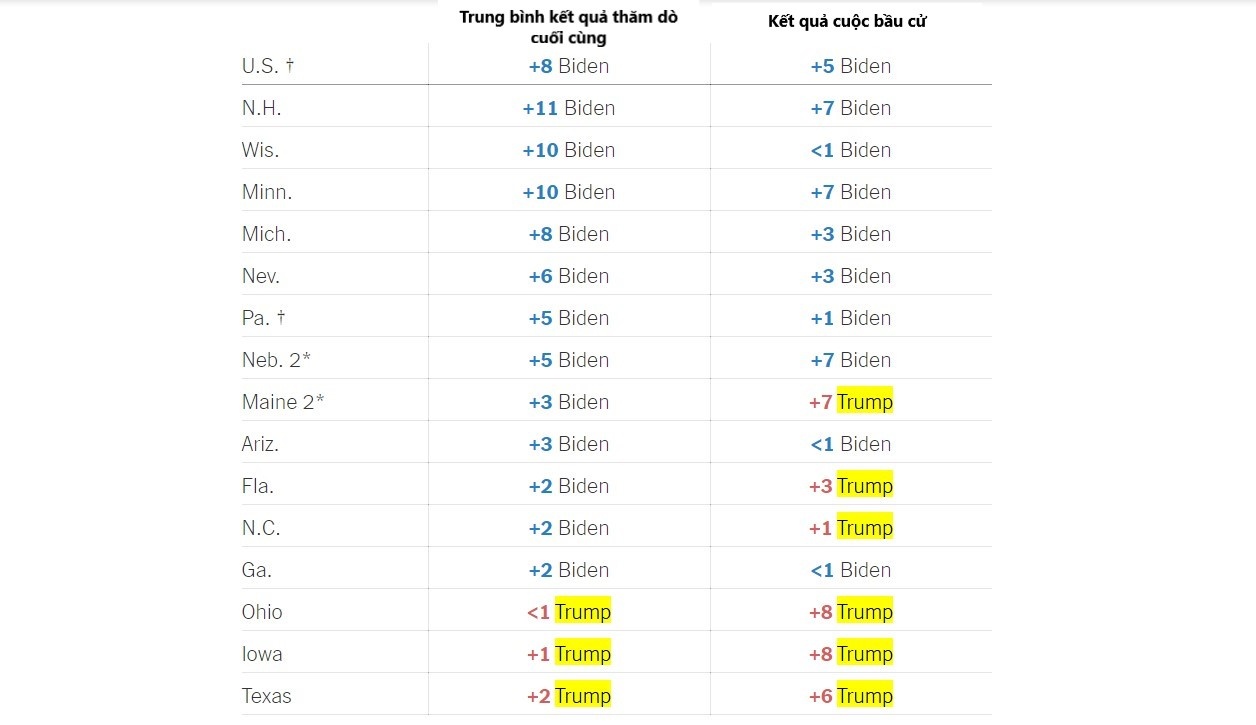
Task: Click the Minn. state label
Action: [267, 192]
